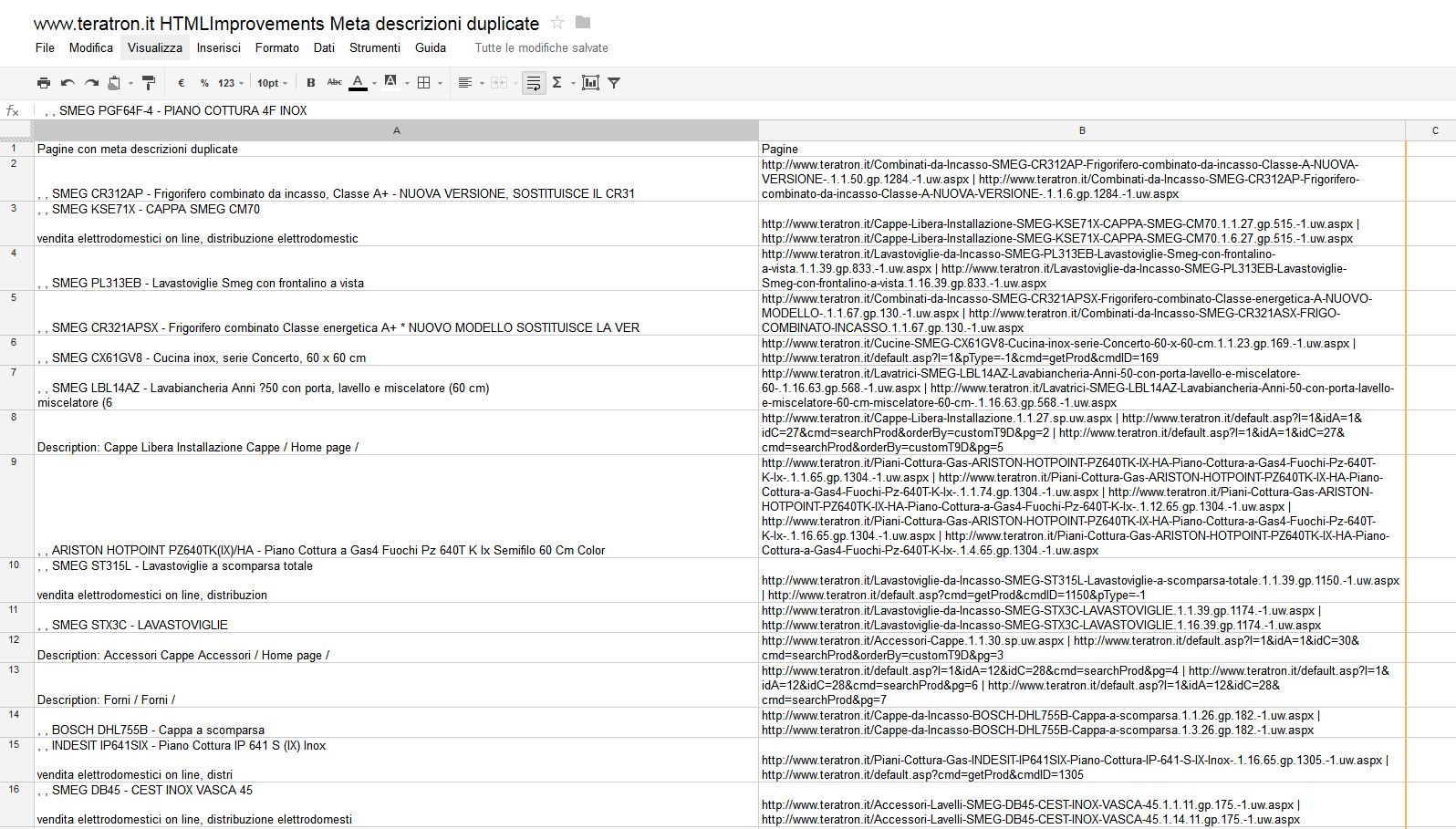Expand the functions dropdown arrow

point(573,83)
